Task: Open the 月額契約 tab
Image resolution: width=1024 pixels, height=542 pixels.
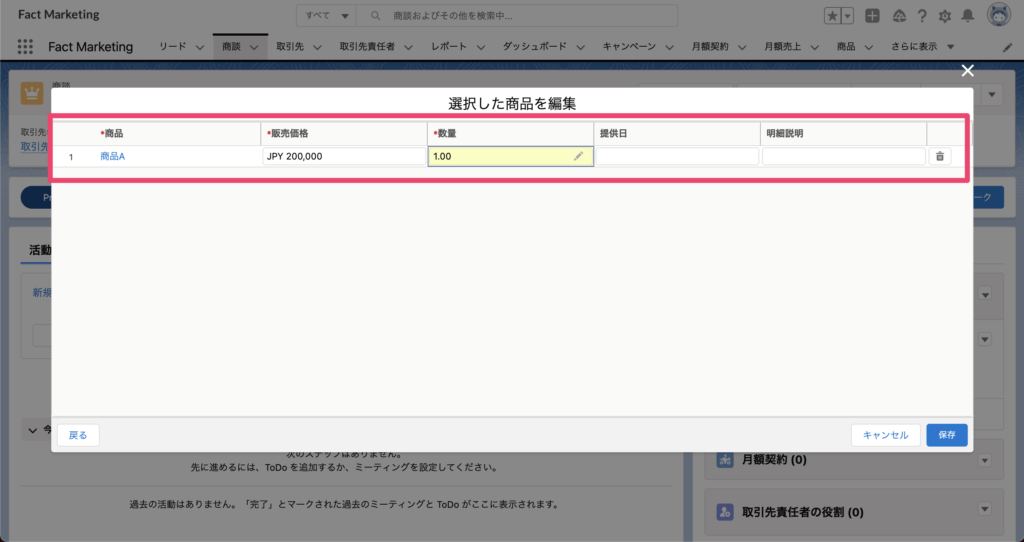Action: point(710,46)
